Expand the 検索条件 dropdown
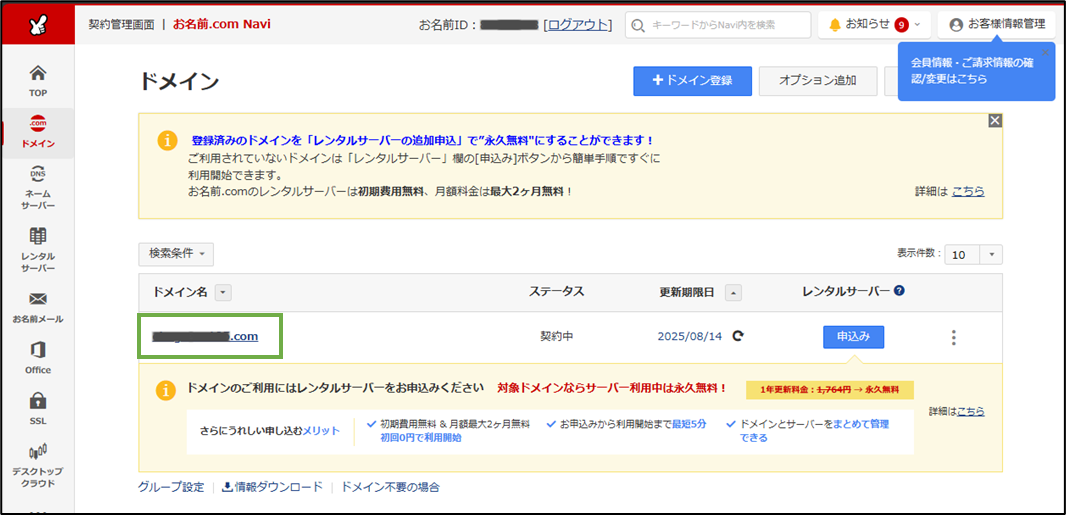 pos(176,254)
